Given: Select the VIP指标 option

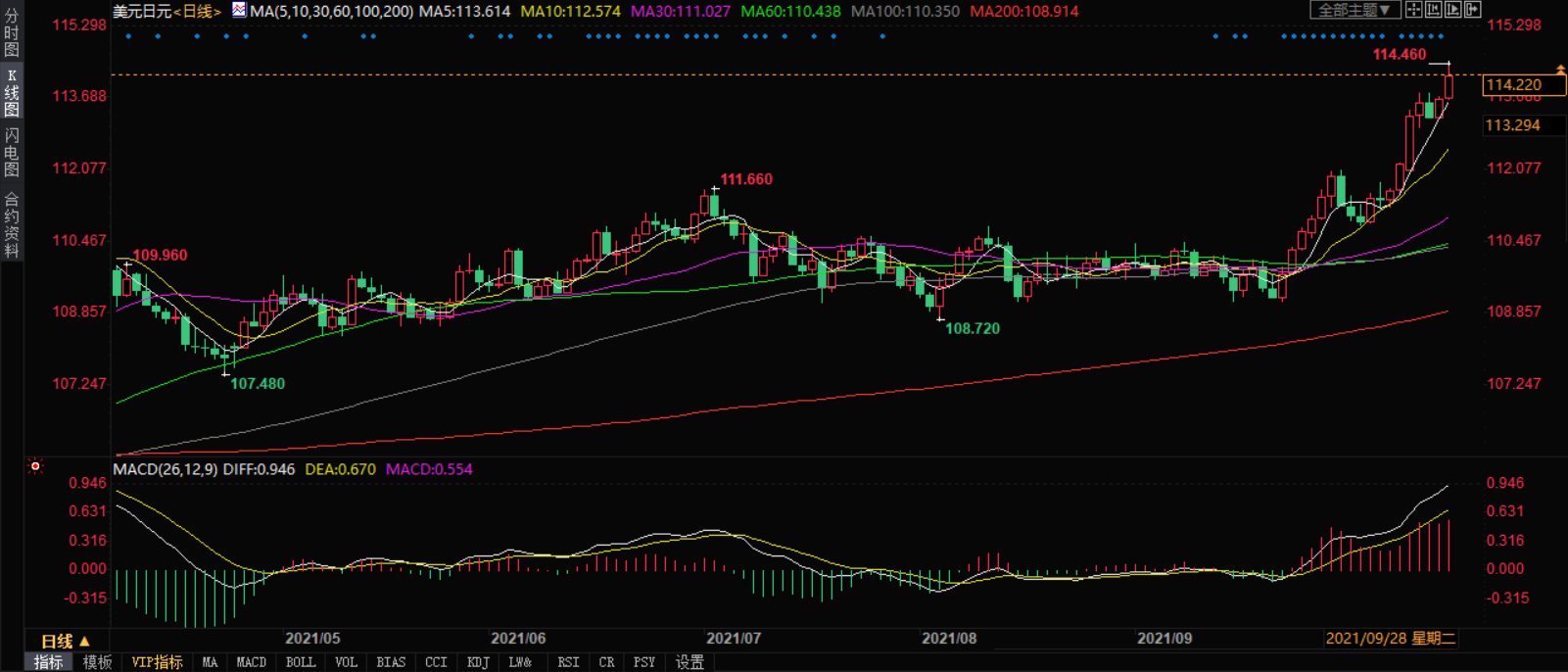Looking at the screenshot, I should (157, 662).
